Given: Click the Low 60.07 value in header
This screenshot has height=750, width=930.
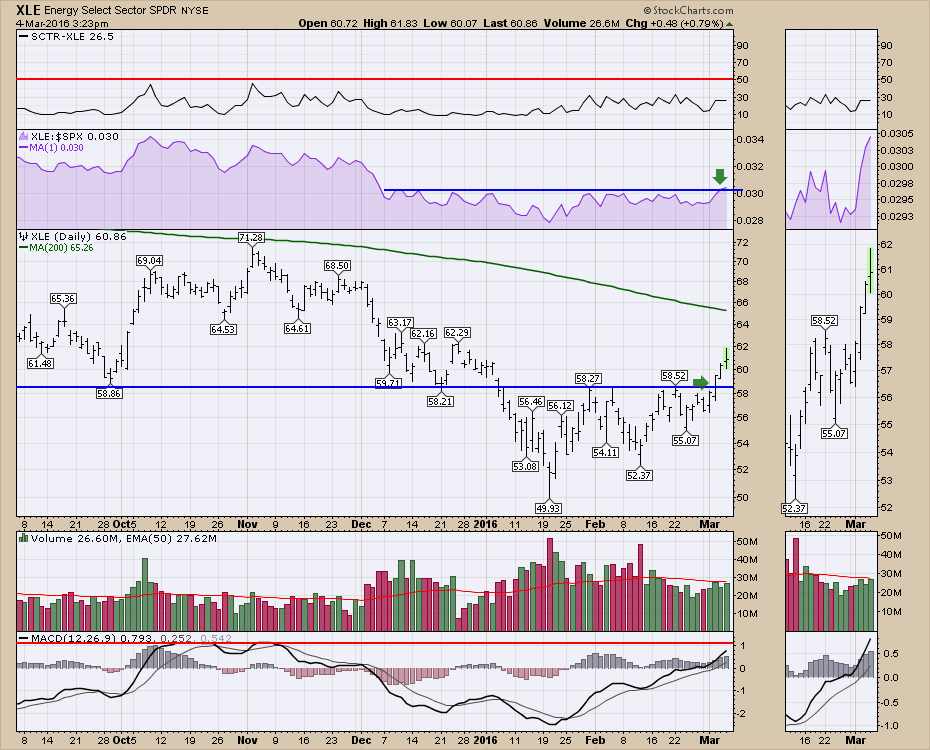Looking at the screenshot, I should [x=451, y=23].
